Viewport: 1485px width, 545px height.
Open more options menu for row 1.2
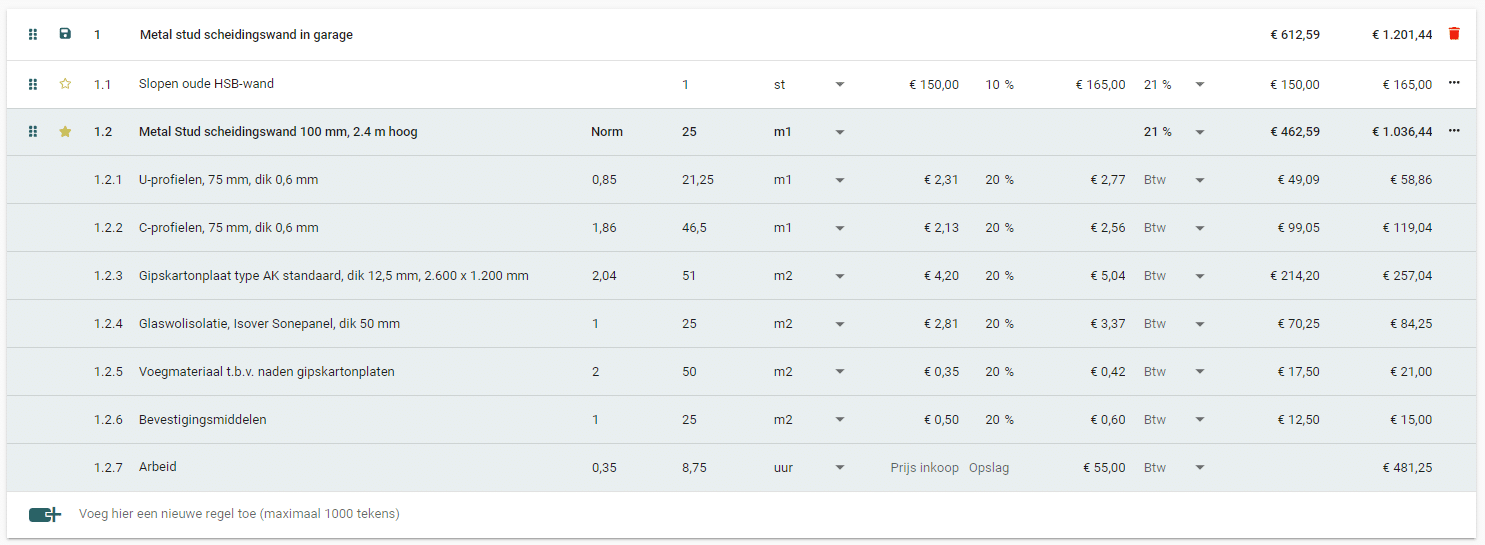(1454, 131)
